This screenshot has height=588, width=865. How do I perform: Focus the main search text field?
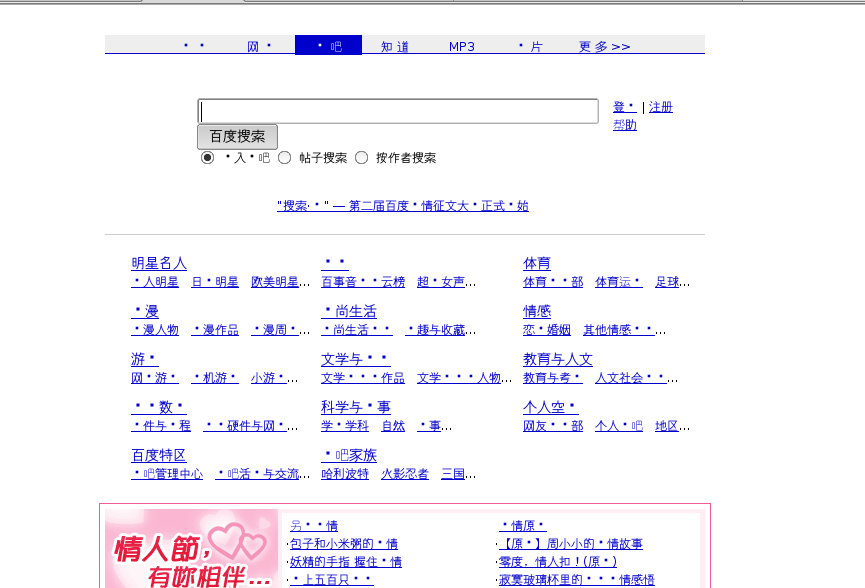click(398, 111)
